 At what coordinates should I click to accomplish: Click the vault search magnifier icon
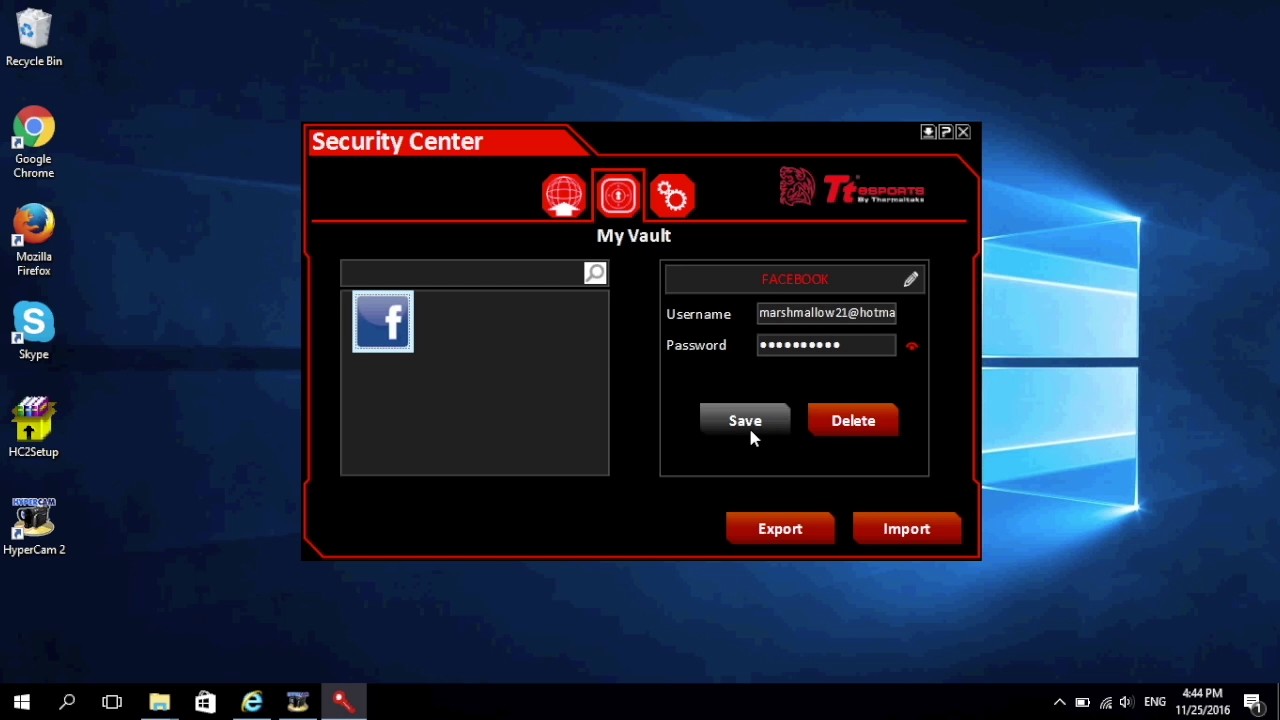[595, 273]
